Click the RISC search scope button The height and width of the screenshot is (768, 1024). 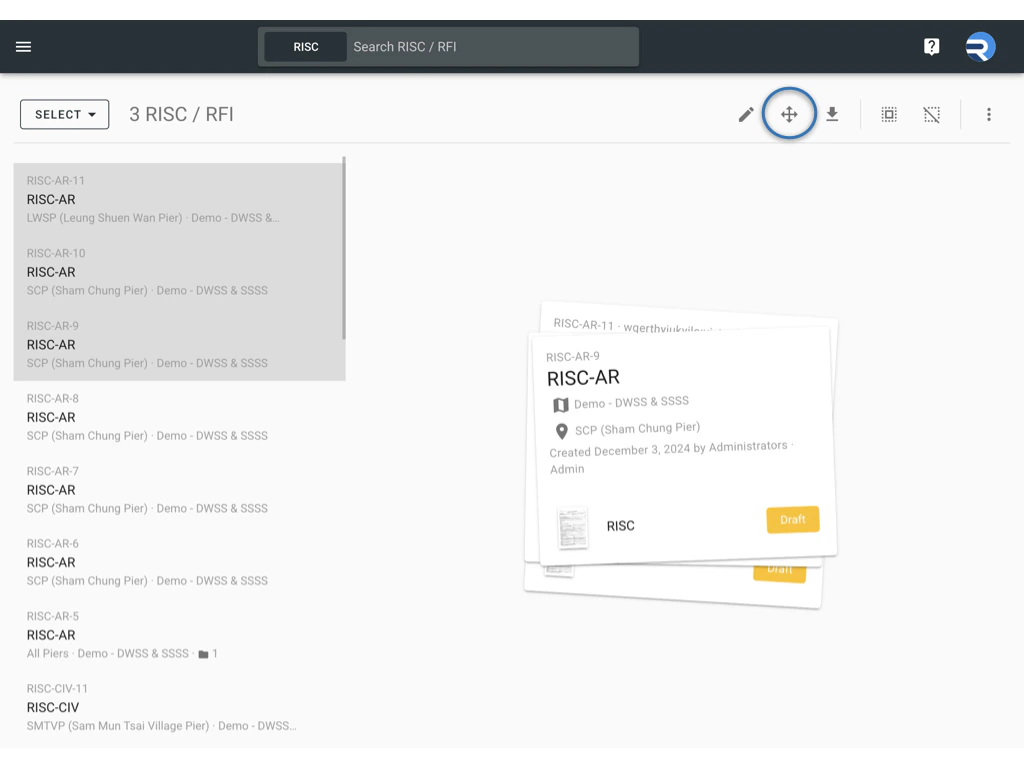pos(306,47)
